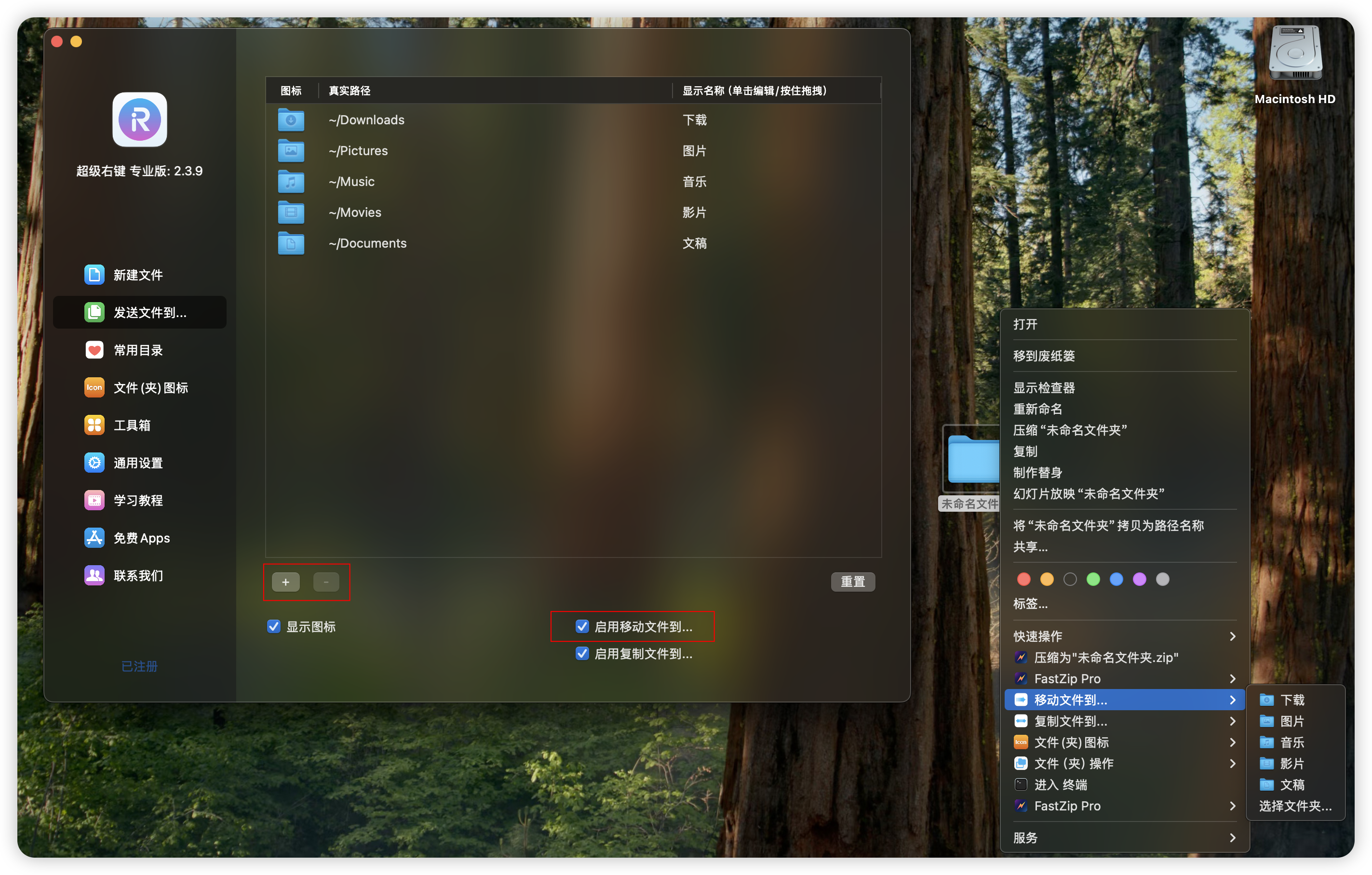
Task: Open 常用目录 heart icon in sidebar
Action: pyautogui.click(x=94, y=350)
